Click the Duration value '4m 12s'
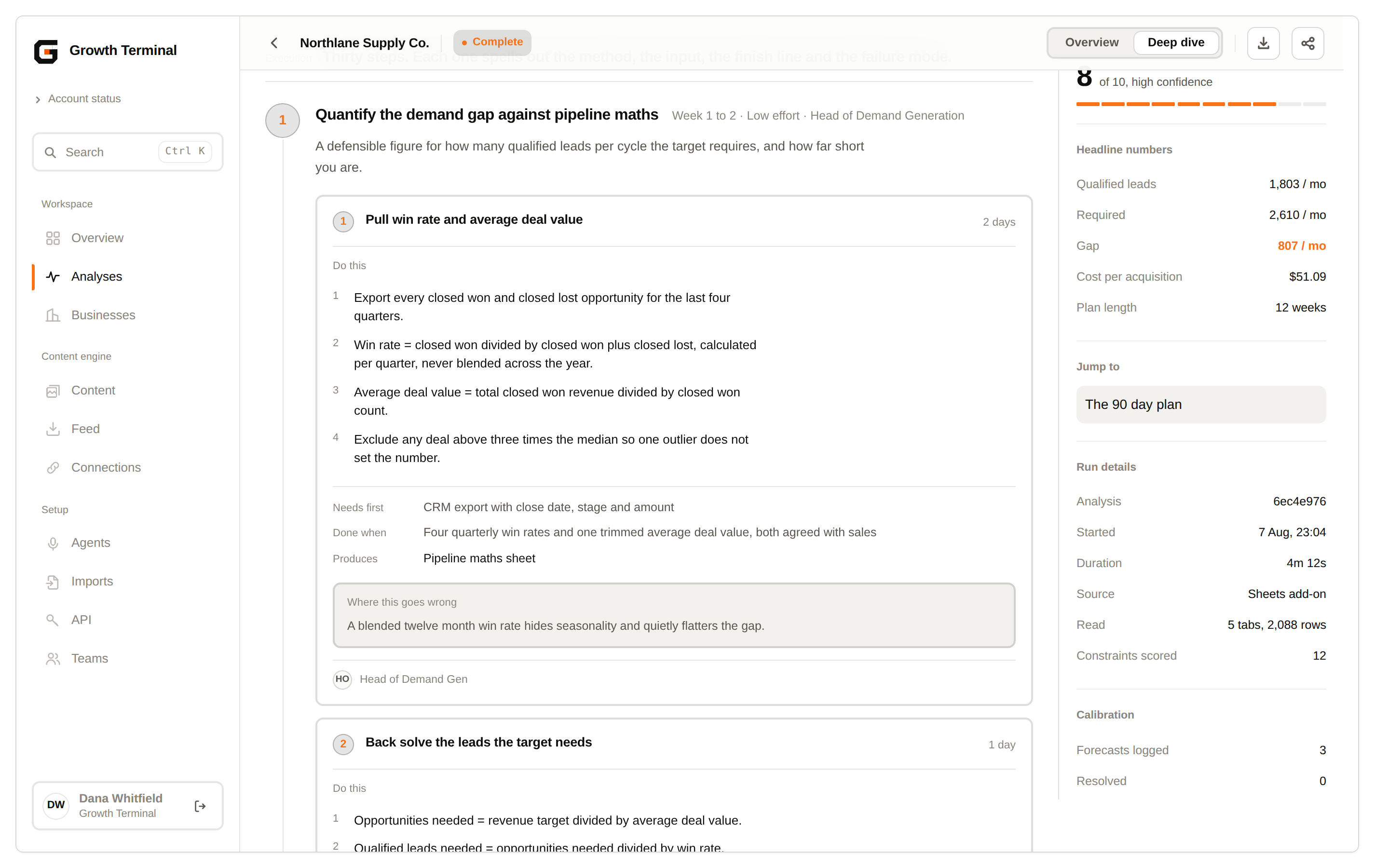This screenshot has height=868, width=1389. [x=1306, y=563]
